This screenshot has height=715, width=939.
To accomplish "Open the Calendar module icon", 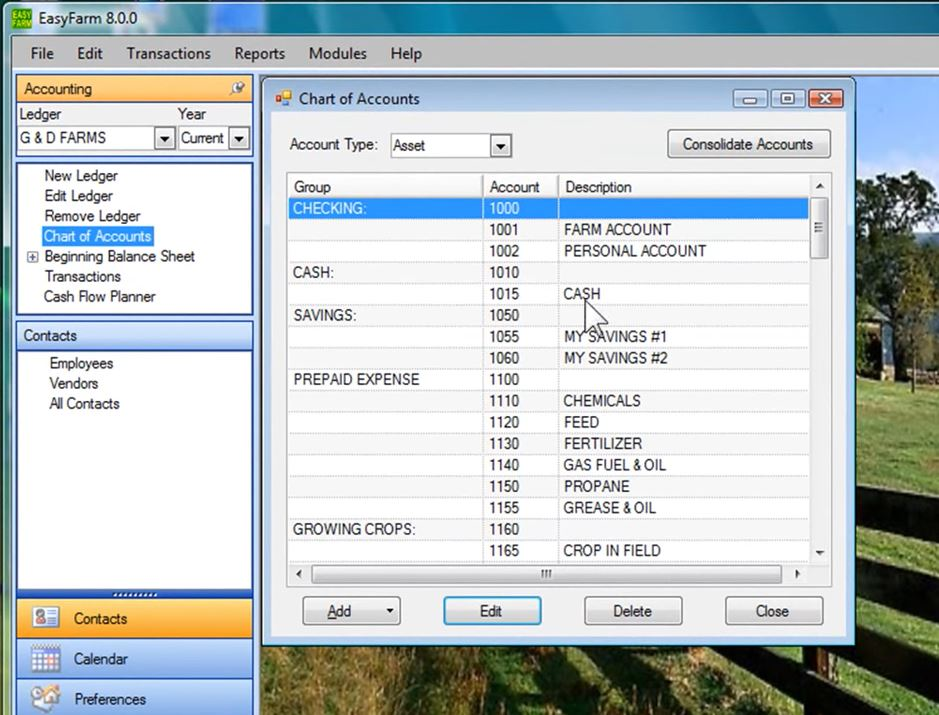I will click(x=46, y=658).
